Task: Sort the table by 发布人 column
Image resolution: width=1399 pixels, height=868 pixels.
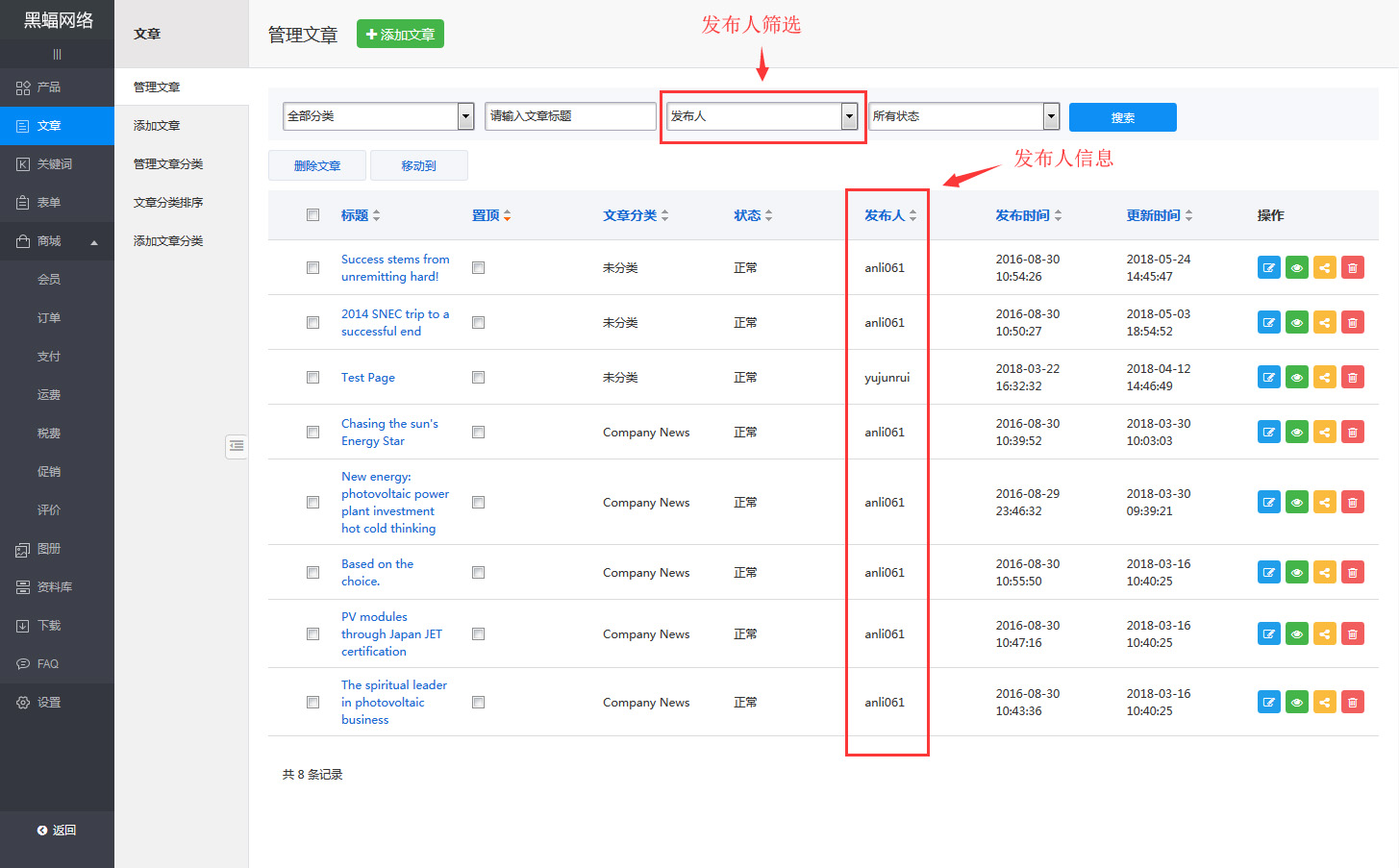Action: pos(889,215)
